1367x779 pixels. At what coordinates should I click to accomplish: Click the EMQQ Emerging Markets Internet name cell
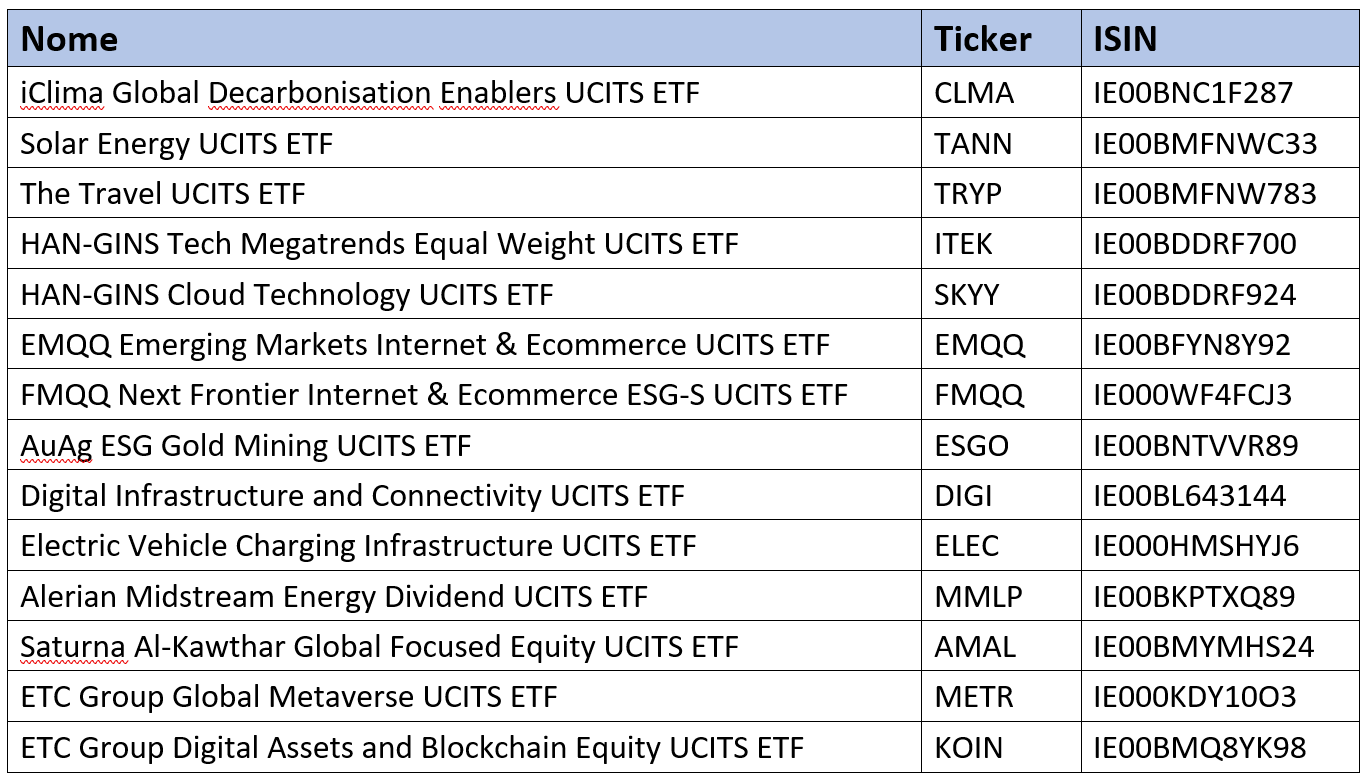tap(465, 344)
